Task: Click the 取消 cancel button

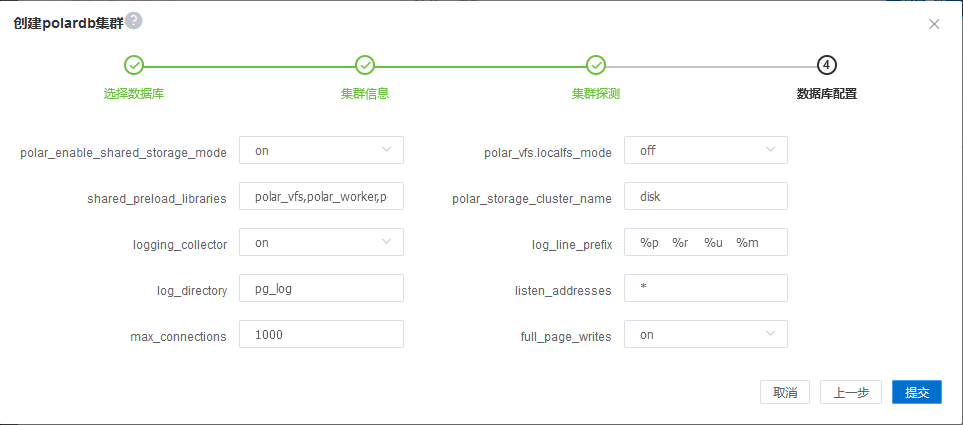Action: click(785, 392)
